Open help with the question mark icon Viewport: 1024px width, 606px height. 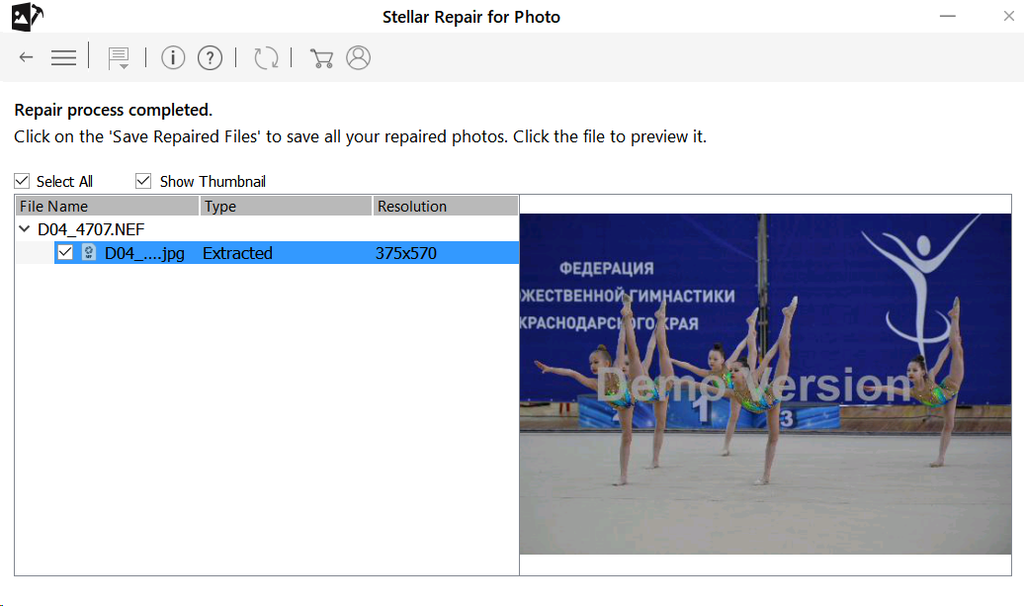[209, 58]
